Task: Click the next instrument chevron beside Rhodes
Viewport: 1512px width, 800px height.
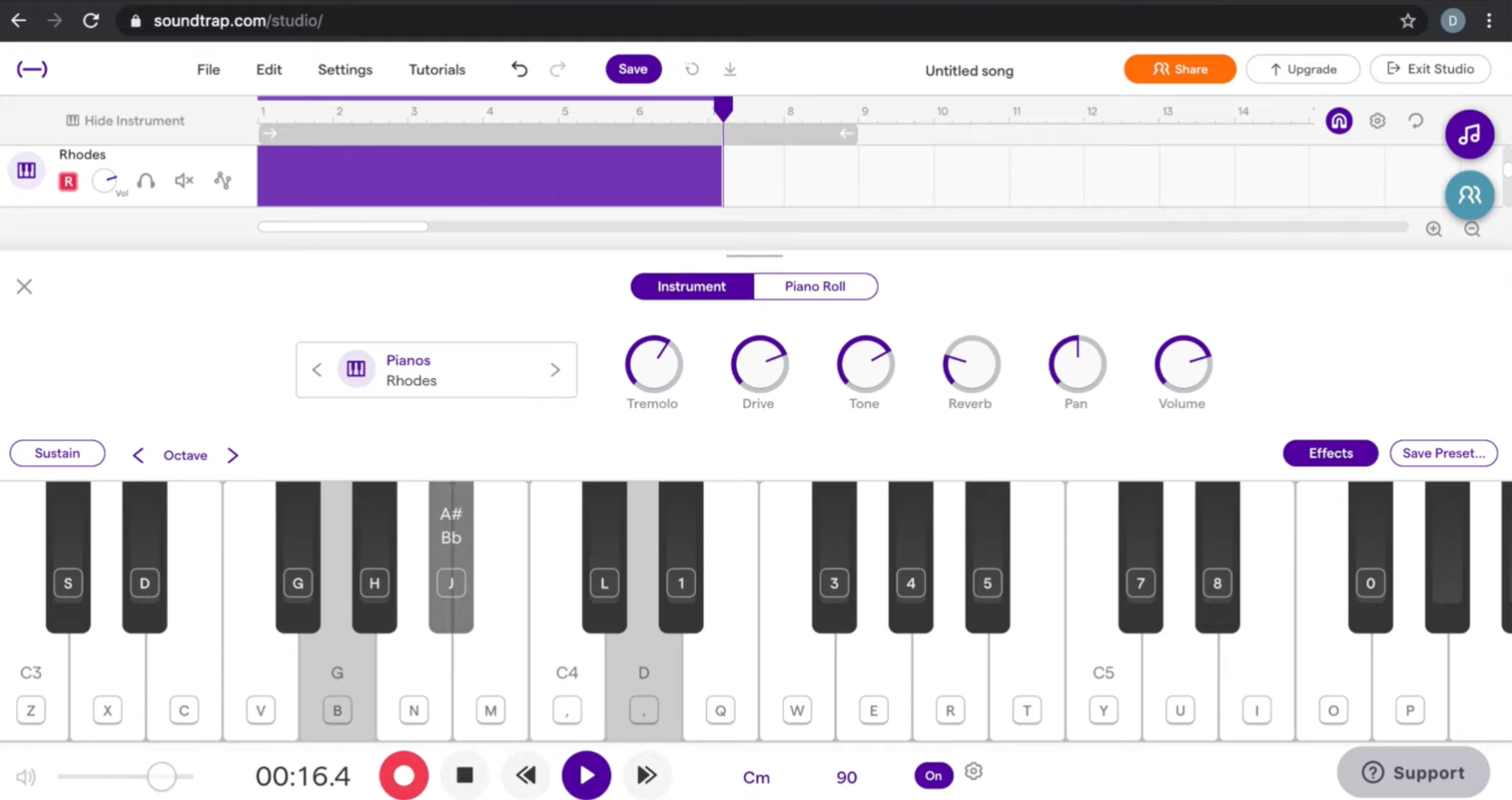Action: tap(555, 369)
